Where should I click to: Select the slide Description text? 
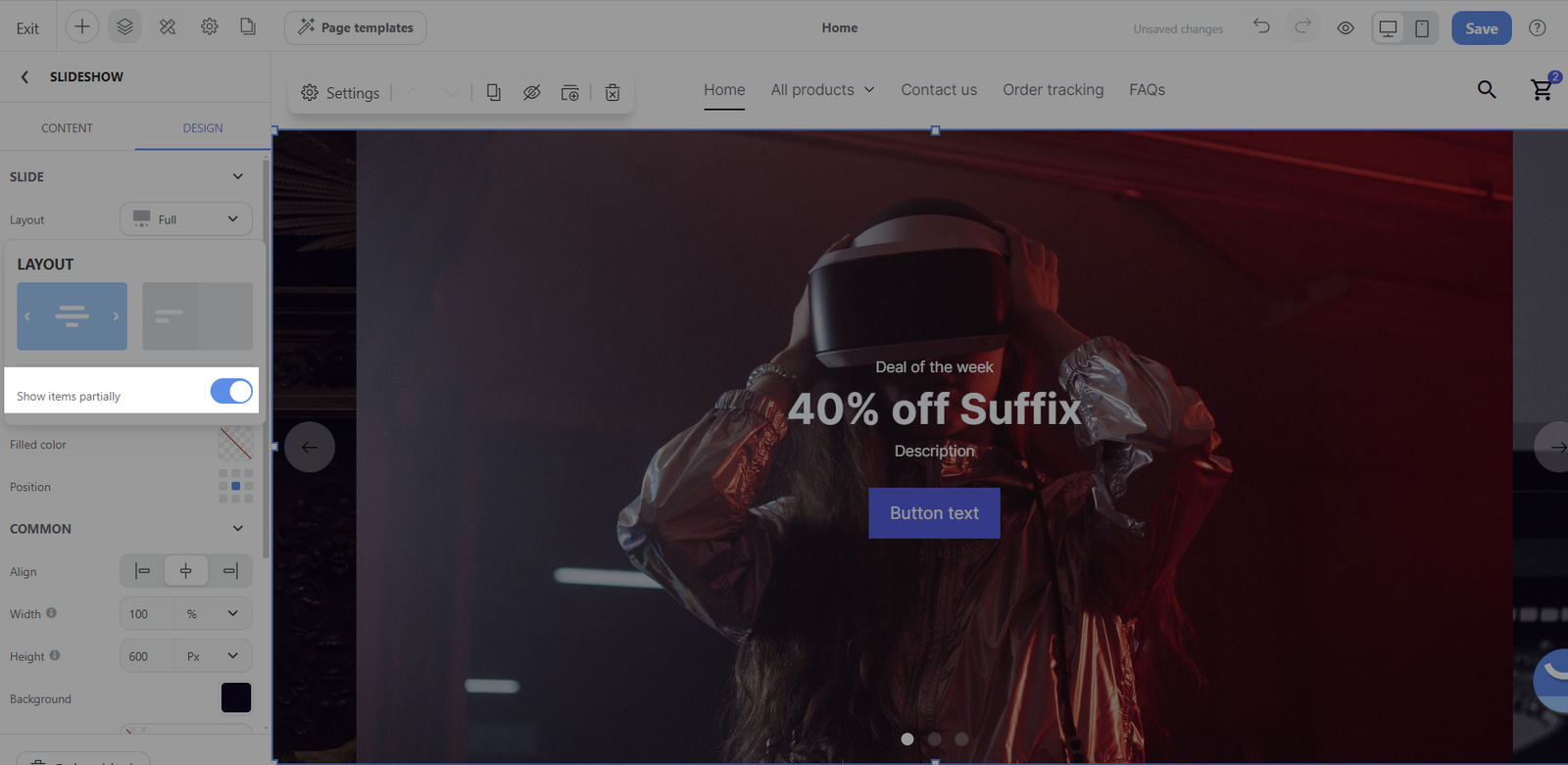tap(934, 451)
